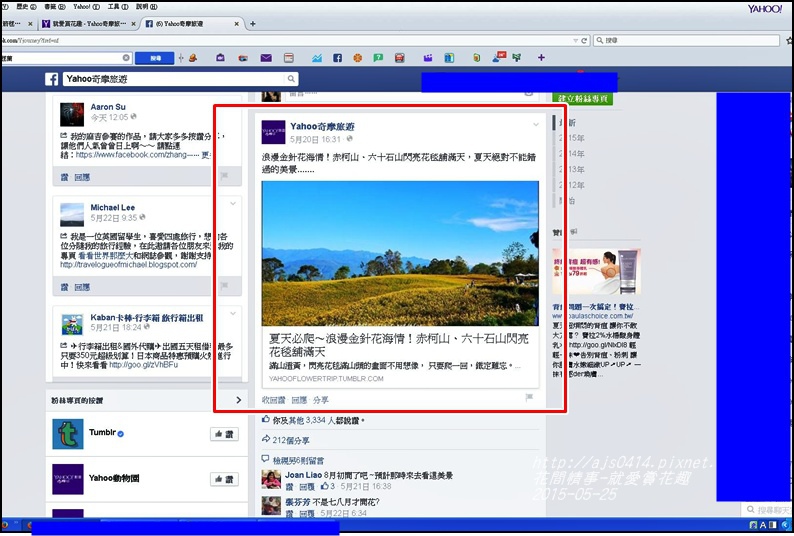Click the blue 搜尋 button in Yahoo toolbar
The width and height of the screenshot is (794, 536).
155,58
